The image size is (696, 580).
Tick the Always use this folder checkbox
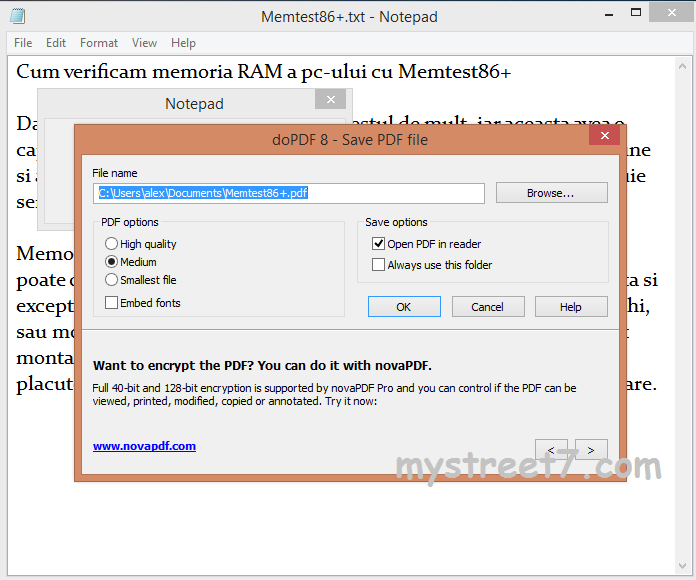378,265
